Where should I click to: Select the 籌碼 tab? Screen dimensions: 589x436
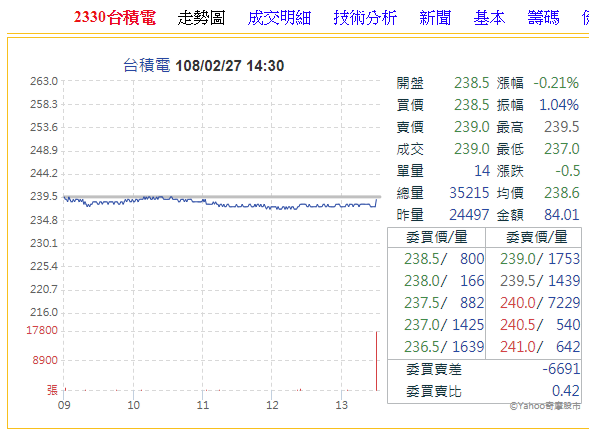point(544,18)
